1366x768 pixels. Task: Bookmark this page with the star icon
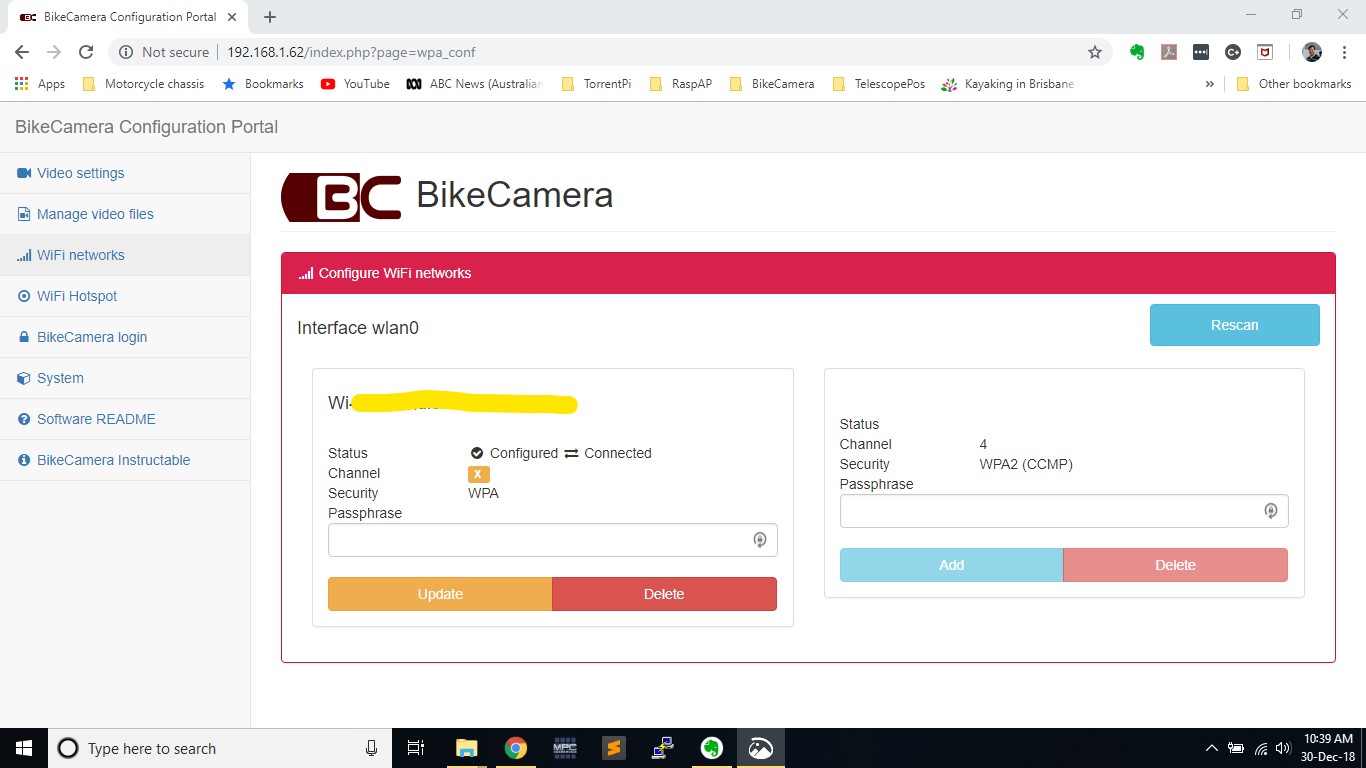point(1095,52)
